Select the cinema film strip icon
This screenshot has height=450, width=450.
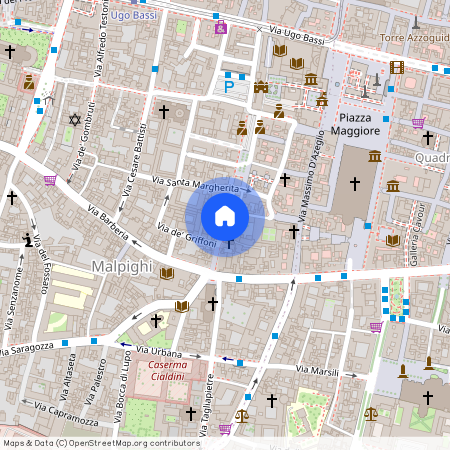pyautogui.click(x=397, y=67)
